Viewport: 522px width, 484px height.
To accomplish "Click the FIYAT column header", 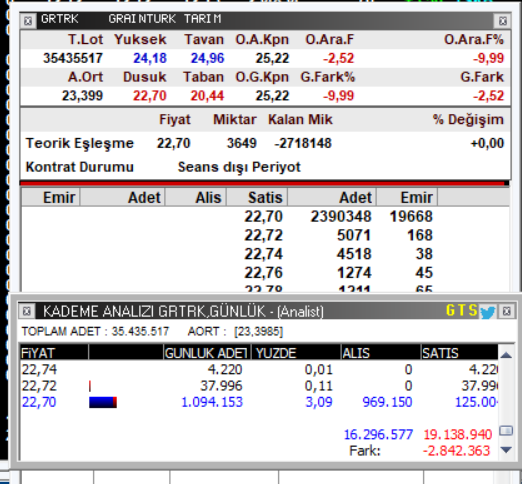I will coord(54,353).
